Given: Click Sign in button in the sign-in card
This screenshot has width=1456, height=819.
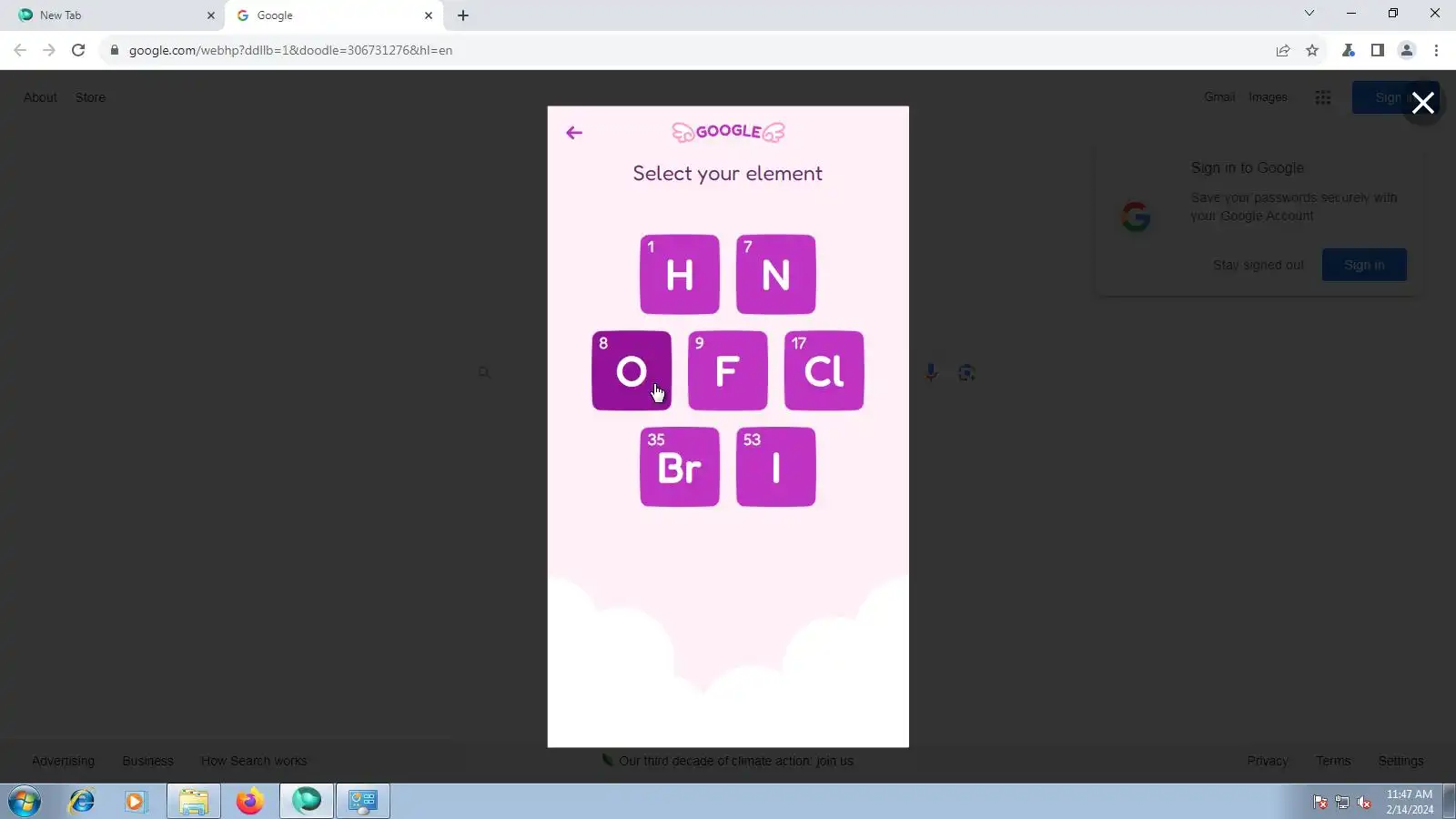Looking at the screenshot, I should coord(1364,265).
